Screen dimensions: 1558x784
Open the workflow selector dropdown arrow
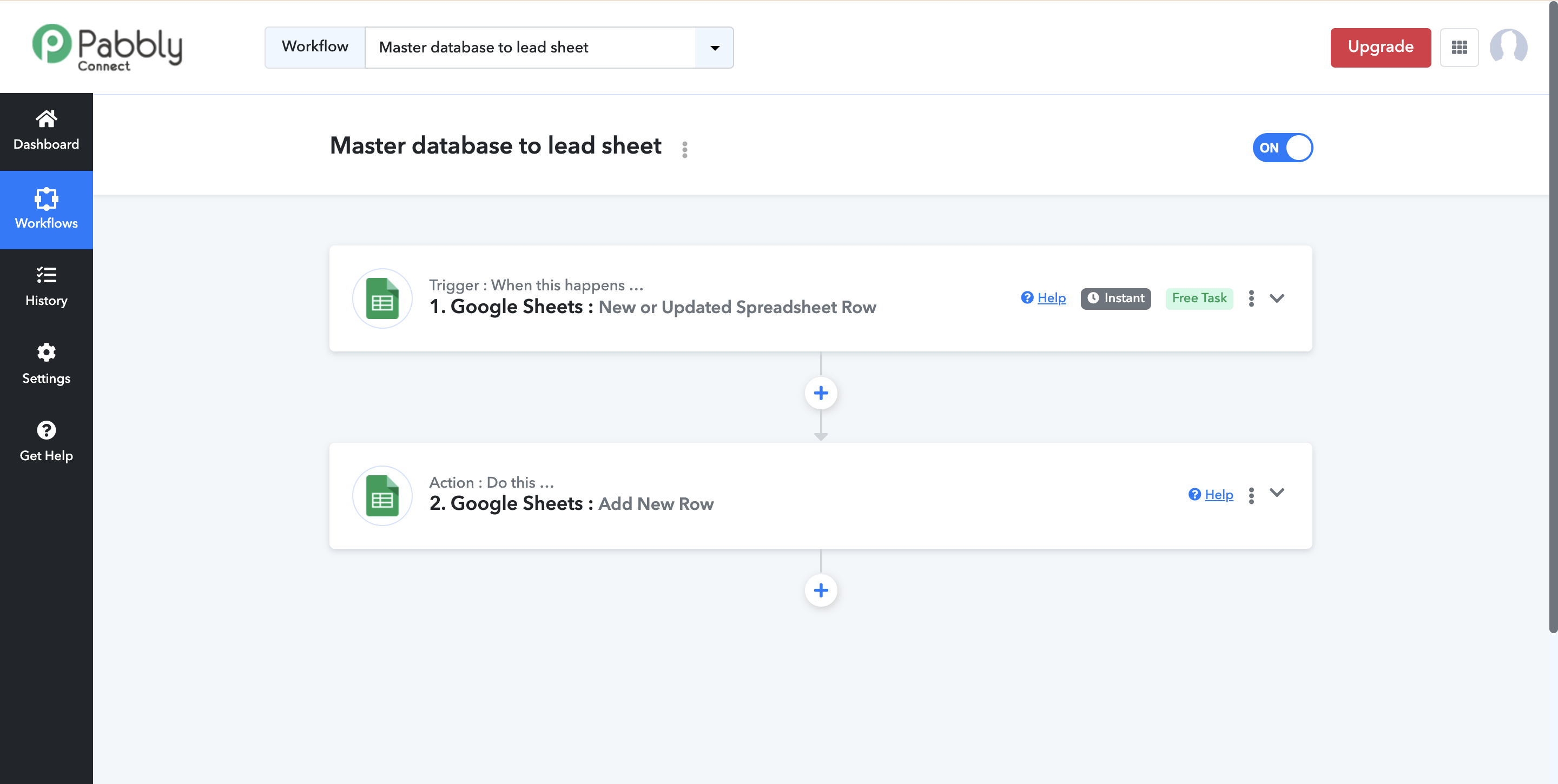714,48
